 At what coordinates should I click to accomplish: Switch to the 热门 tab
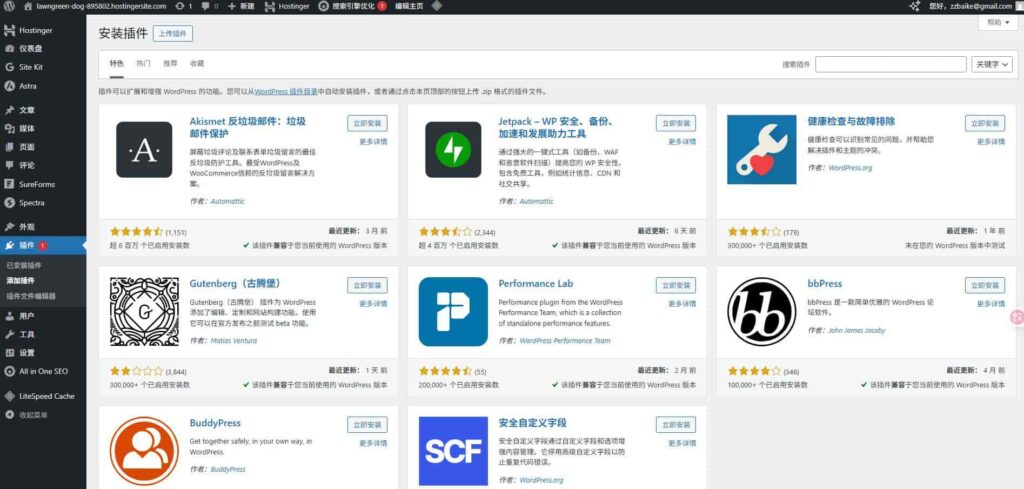pyautogui.click(x=143, y=63)
